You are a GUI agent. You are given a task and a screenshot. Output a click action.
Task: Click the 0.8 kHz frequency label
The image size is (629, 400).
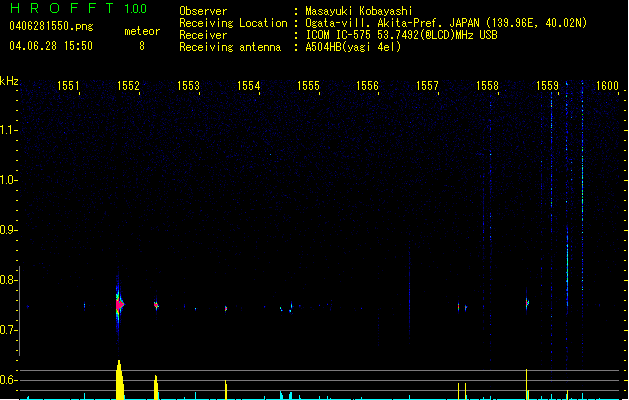coord(8,280)
